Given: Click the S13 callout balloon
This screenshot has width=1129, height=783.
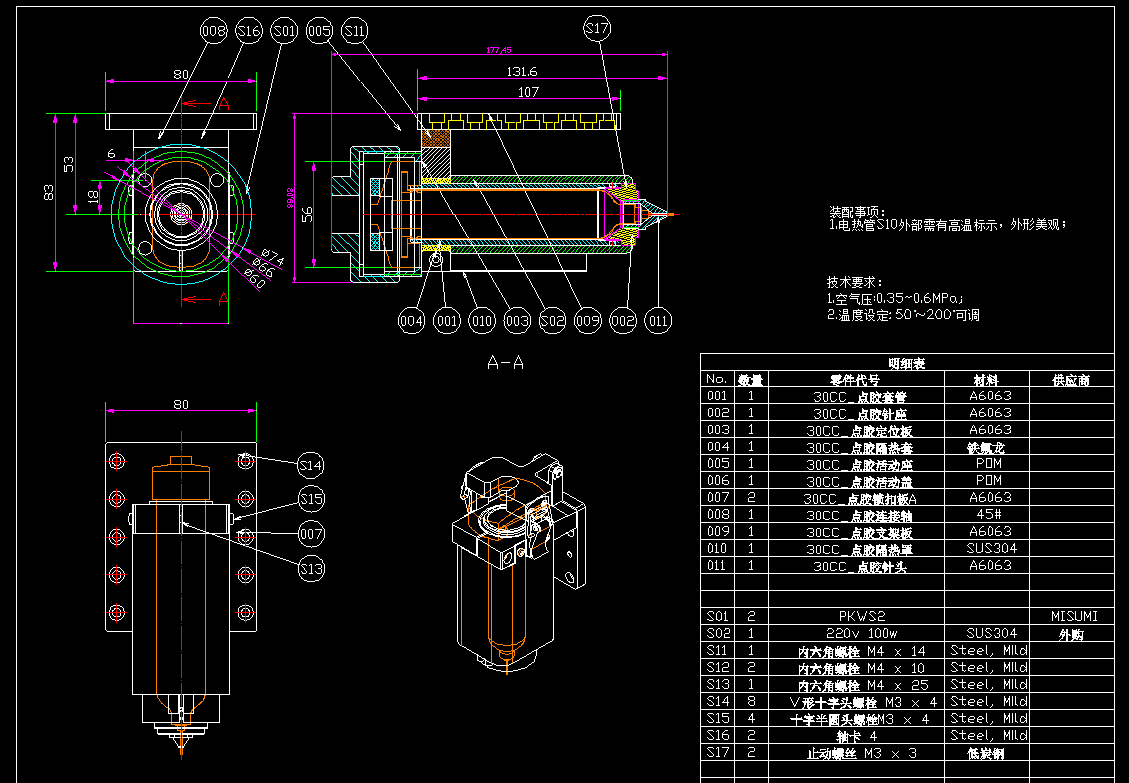Looking at the screenshot, I should click(312, 568).
